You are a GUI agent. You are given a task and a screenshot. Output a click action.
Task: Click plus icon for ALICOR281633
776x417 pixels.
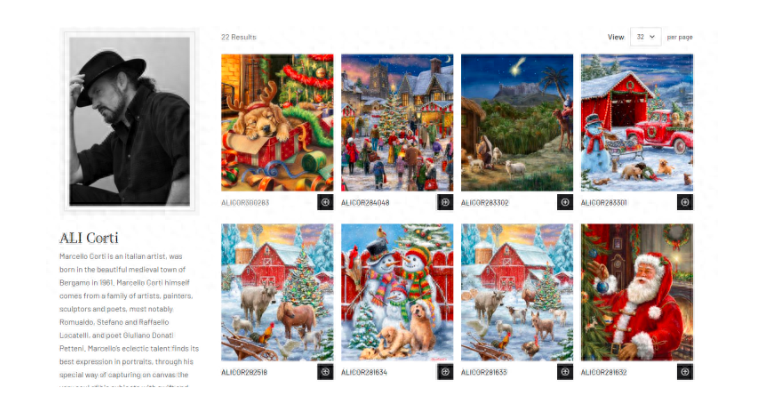click(565, 371)
